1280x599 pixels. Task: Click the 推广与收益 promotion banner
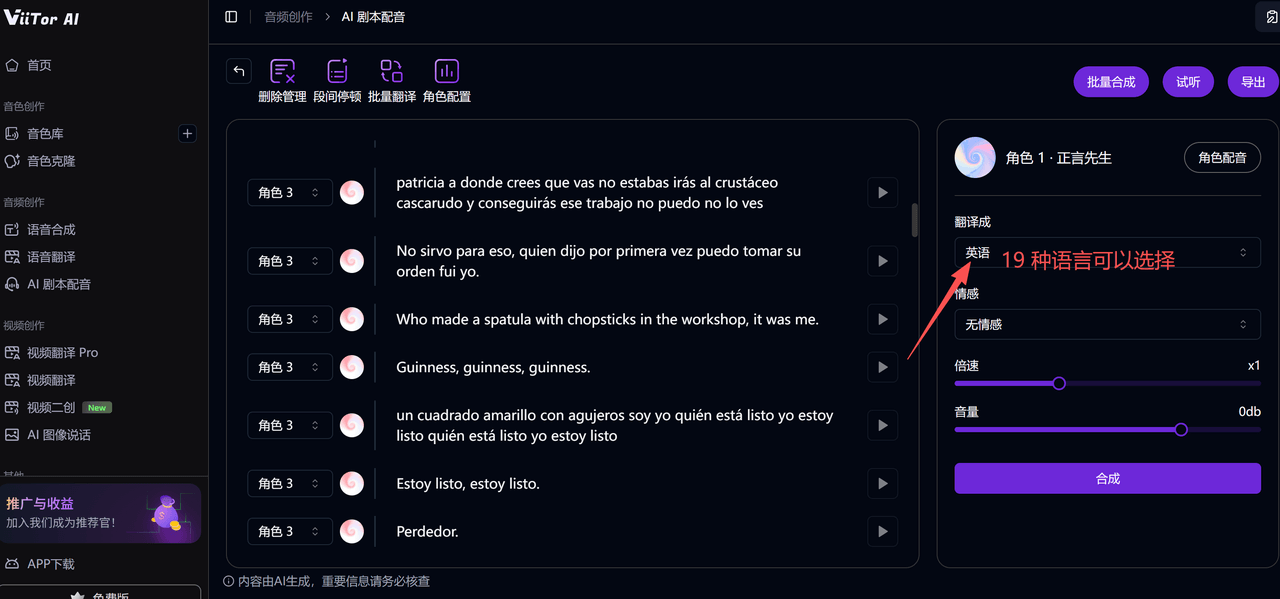click(100, 512)
